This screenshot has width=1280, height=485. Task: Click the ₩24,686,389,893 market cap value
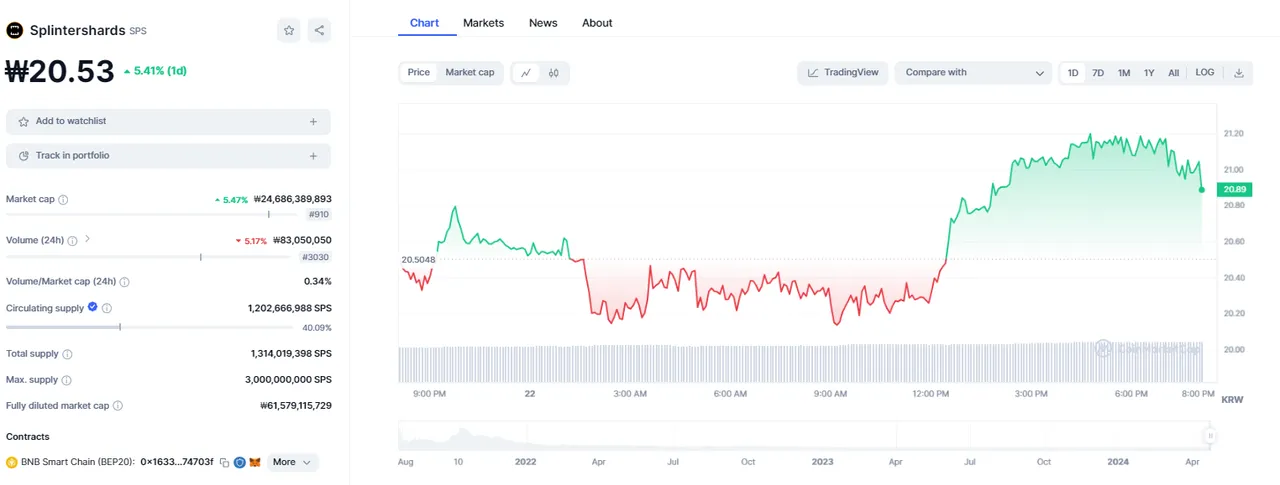(x=292, y=199)
